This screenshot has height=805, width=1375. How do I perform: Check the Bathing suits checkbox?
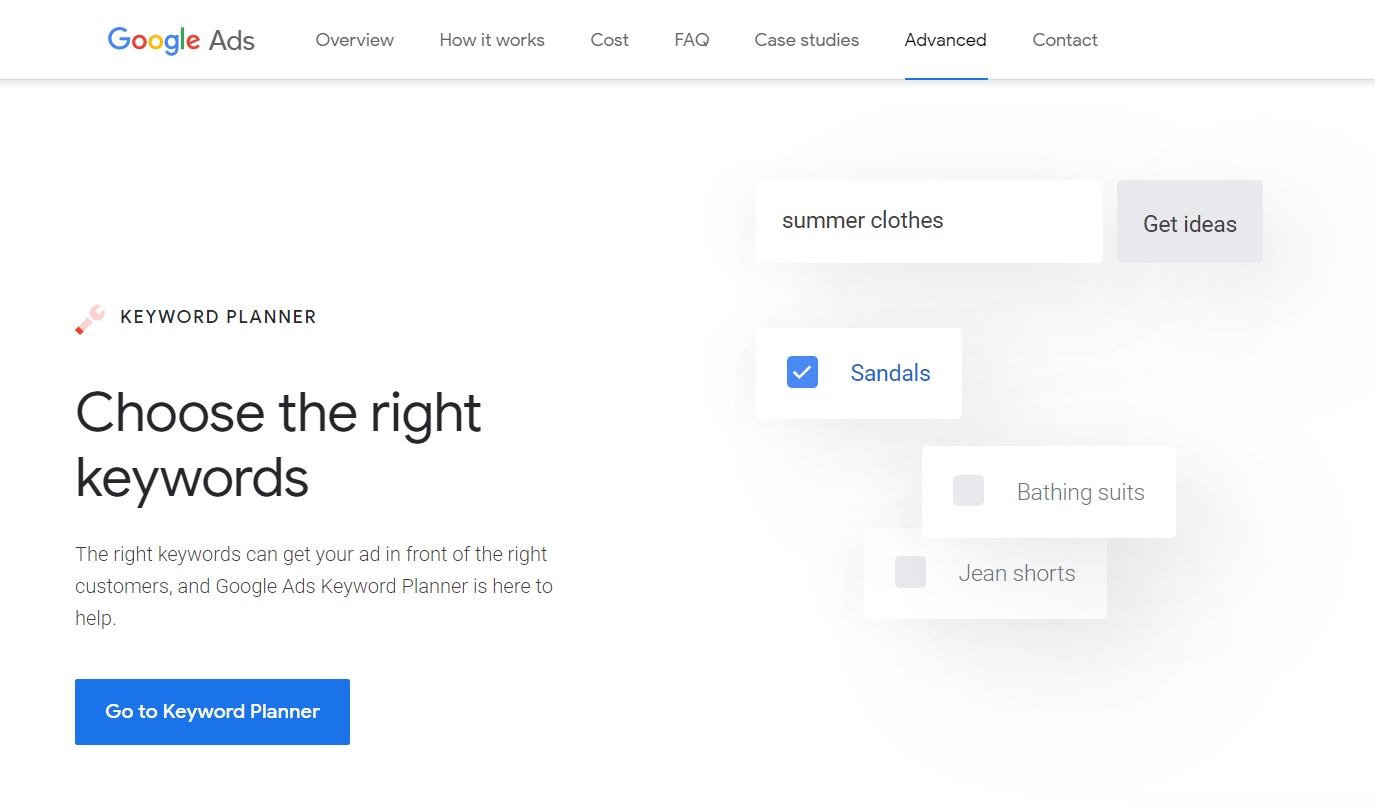968,491
